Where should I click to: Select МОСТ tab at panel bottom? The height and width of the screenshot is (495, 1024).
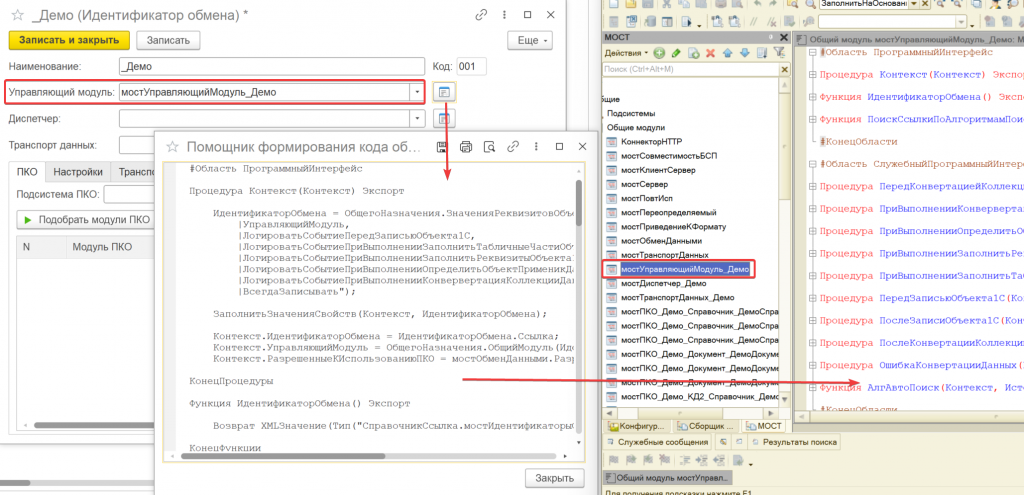pos(763,426)
